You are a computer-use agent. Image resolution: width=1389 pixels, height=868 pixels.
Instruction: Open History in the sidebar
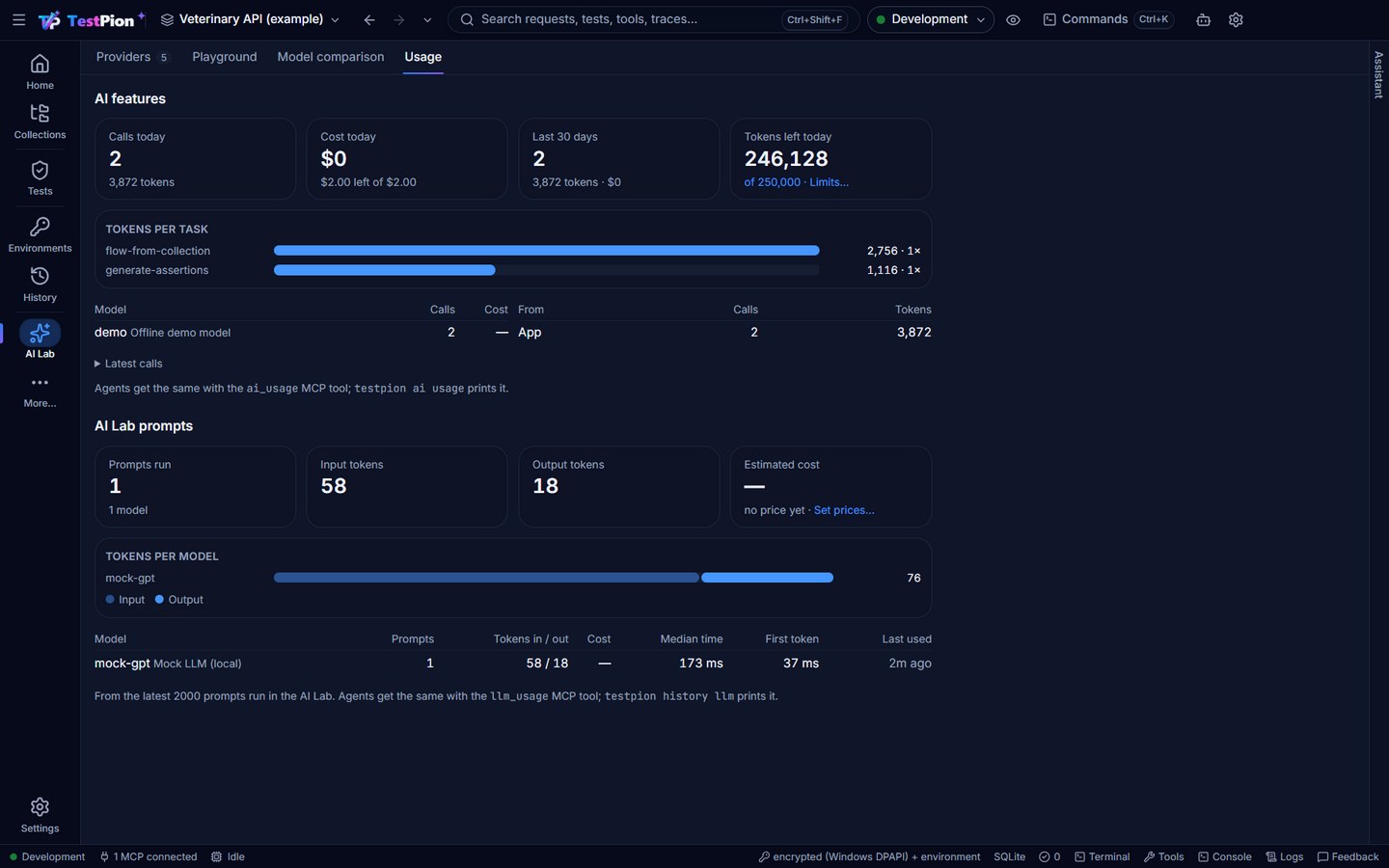[x=40, y=285]
